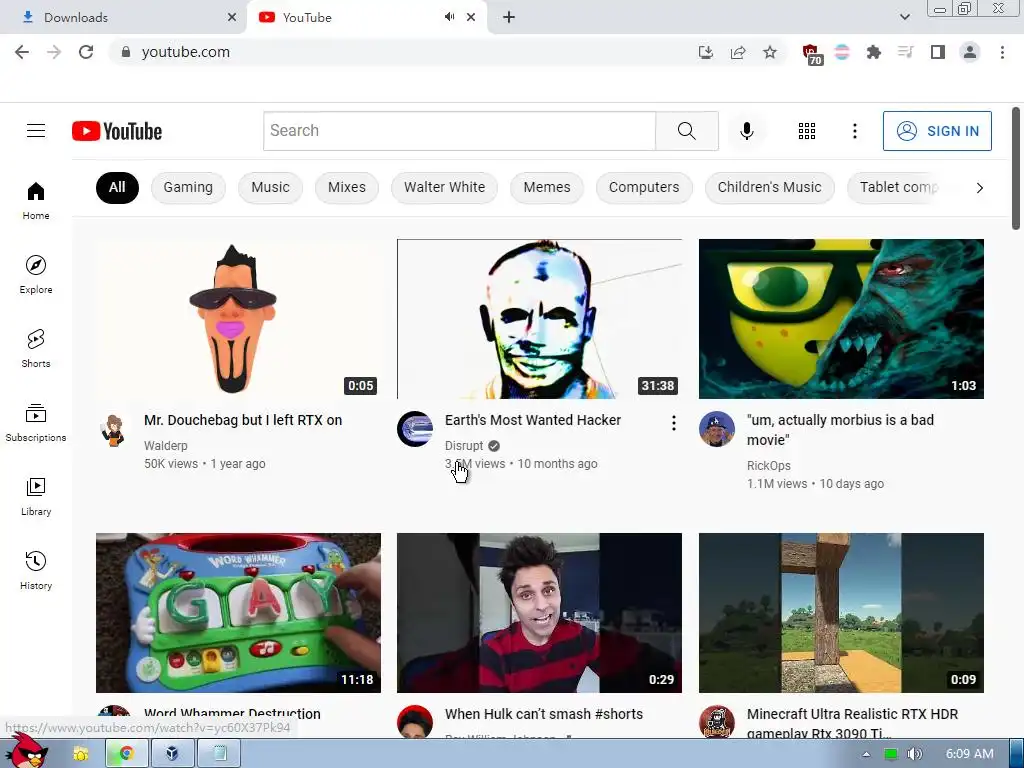Image resolution: width=1024 pixels, height=768 pixels.
Task: Click the Chrome icon in the taskbar
Action: click(126, 754)
